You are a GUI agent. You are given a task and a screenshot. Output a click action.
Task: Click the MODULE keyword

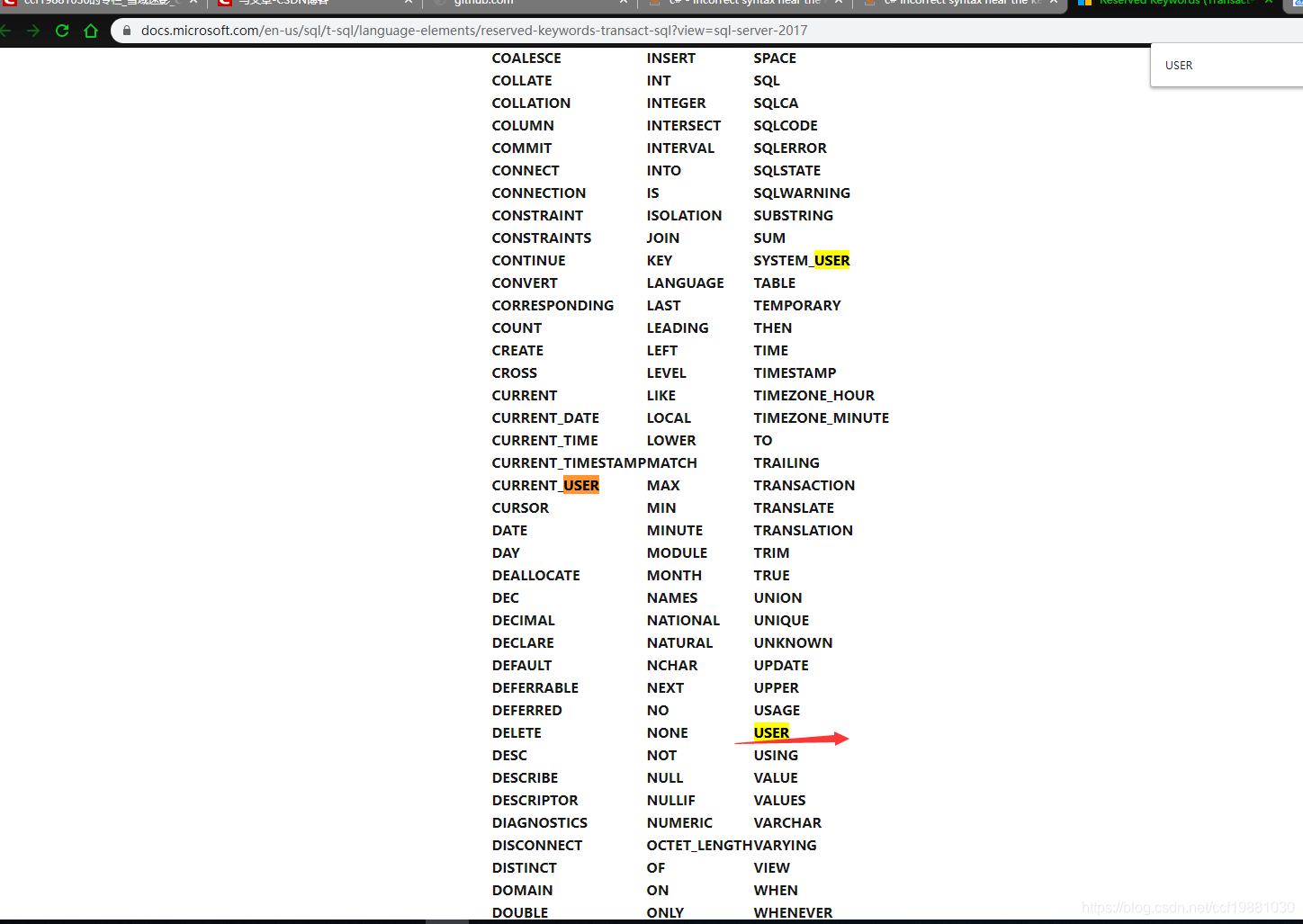(x=677, y=553)
